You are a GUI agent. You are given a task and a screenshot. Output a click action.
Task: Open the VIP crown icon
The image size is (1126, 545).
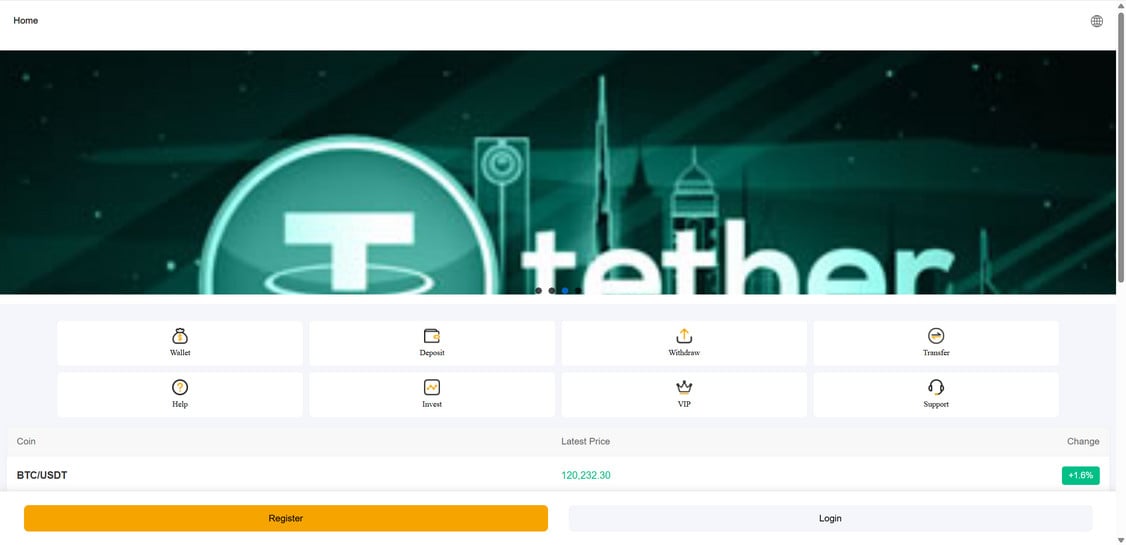tap(684, 388)
